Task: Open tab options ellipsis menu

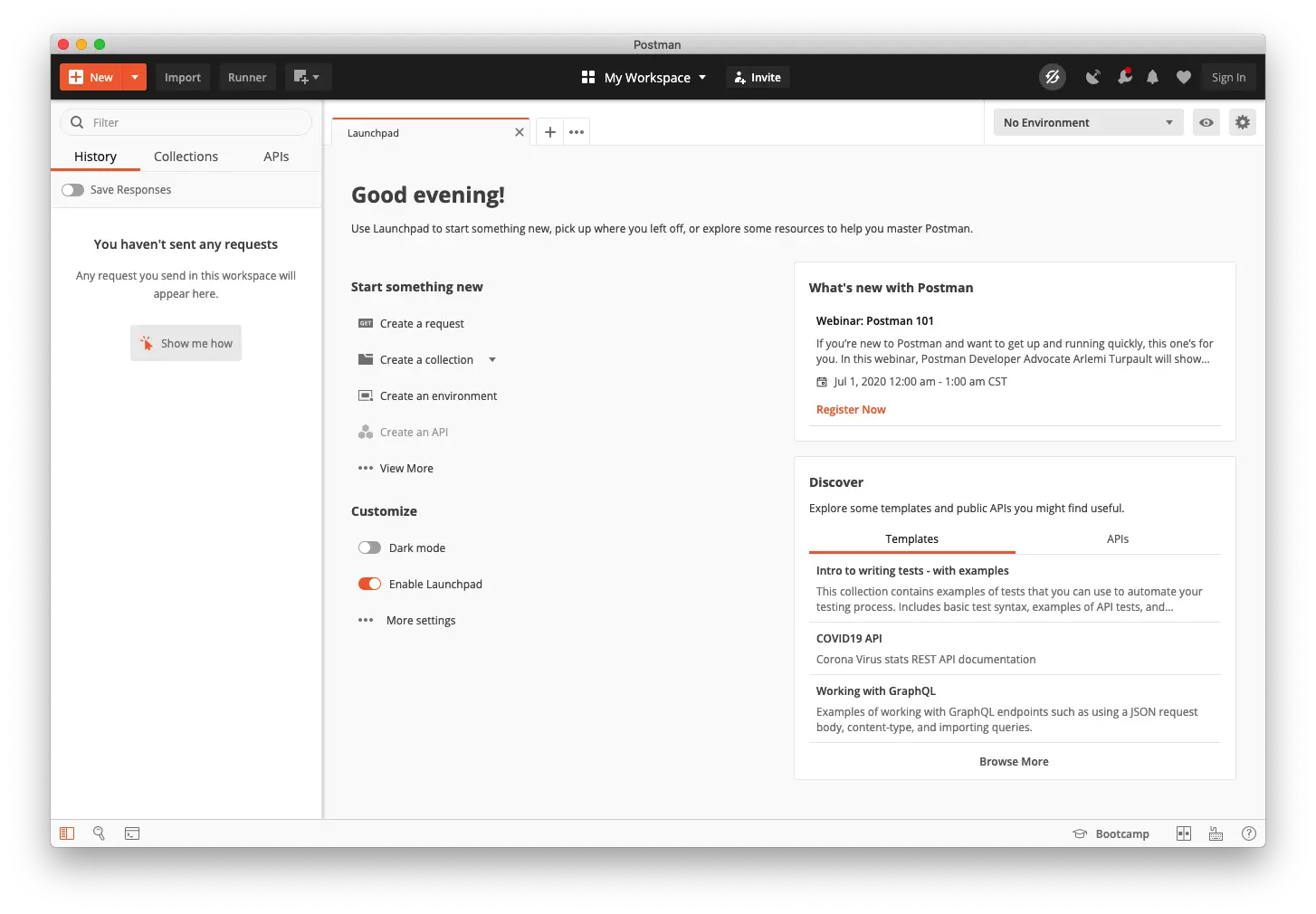Action: click(x=577, y=132)
